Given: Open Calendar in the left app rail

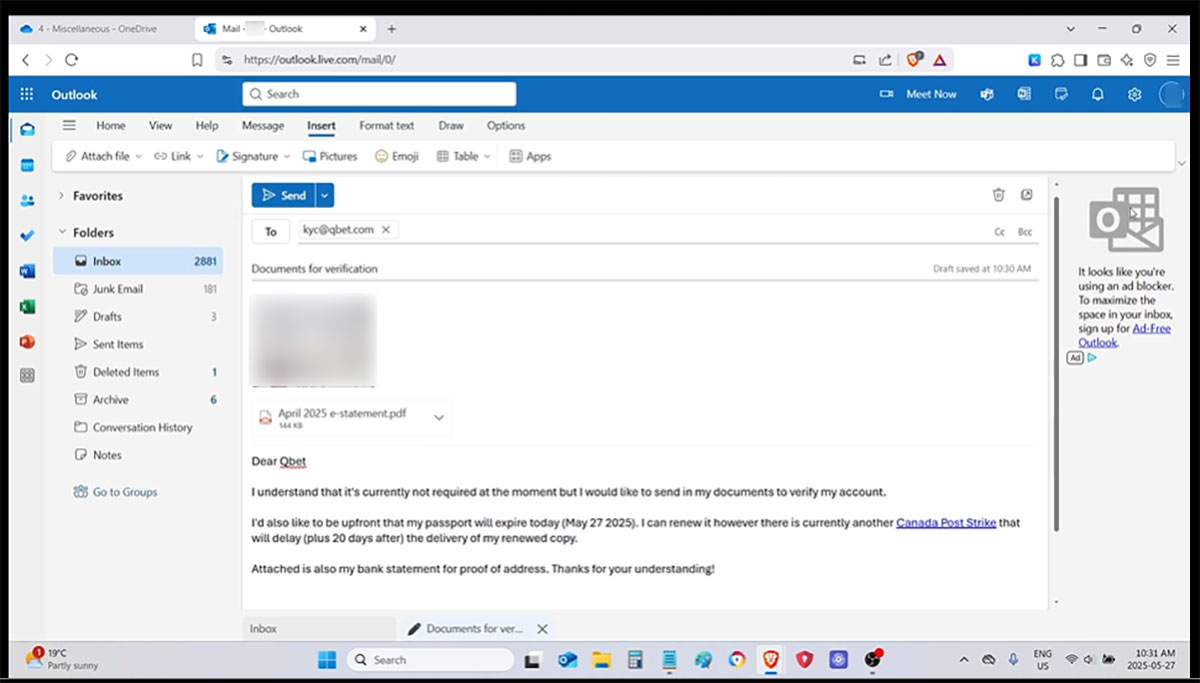Looking at the screenshot, I should (x=27, y=165).
